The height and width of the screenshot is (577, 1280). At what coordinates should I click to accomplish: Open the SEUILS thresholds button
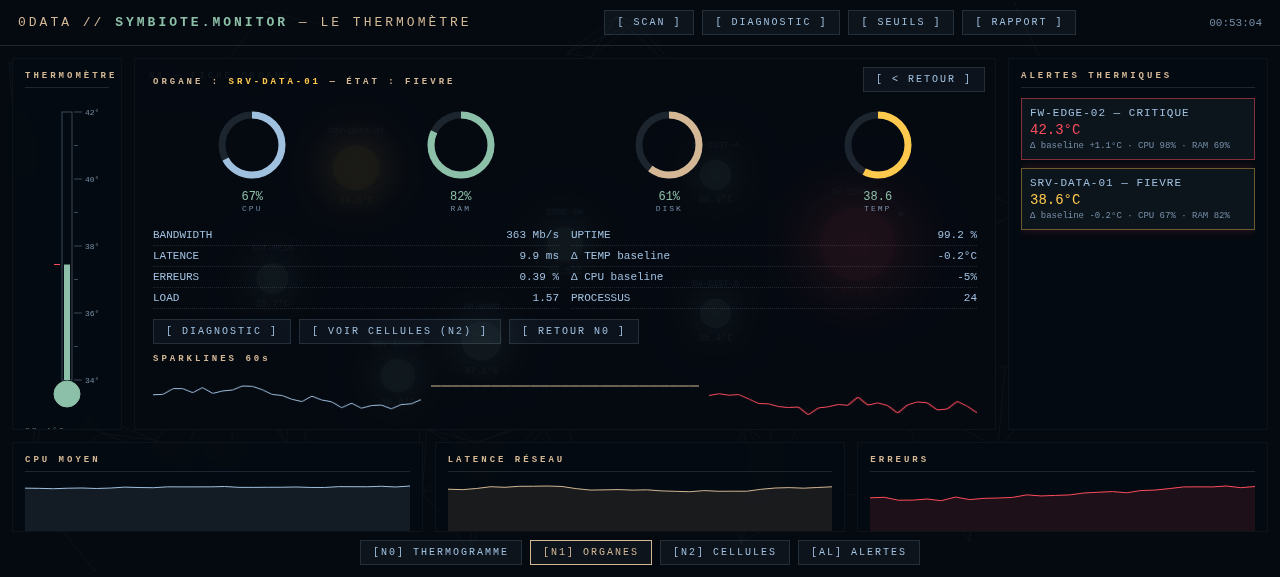[901, 23]
